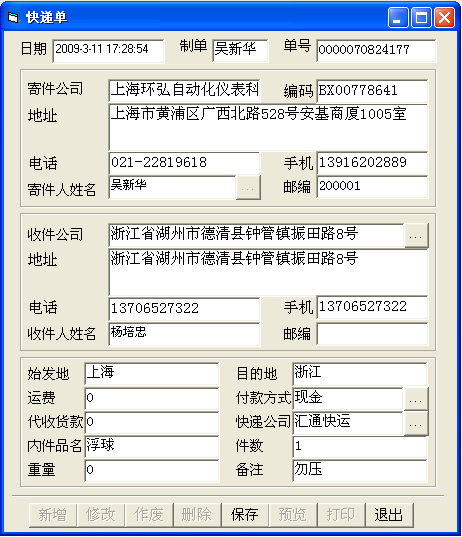The height and width of the screenshot is (537, 462).
Task: Focus the 单号 field 0000070824177
Action: 376,51
